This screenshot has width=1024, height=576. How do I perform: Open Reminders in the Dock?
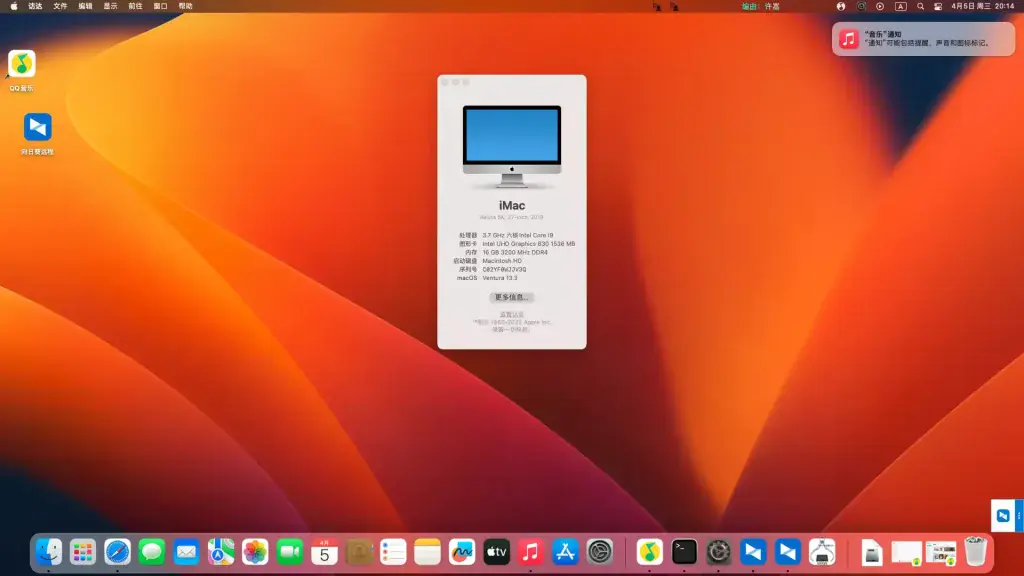pos(393,552)
